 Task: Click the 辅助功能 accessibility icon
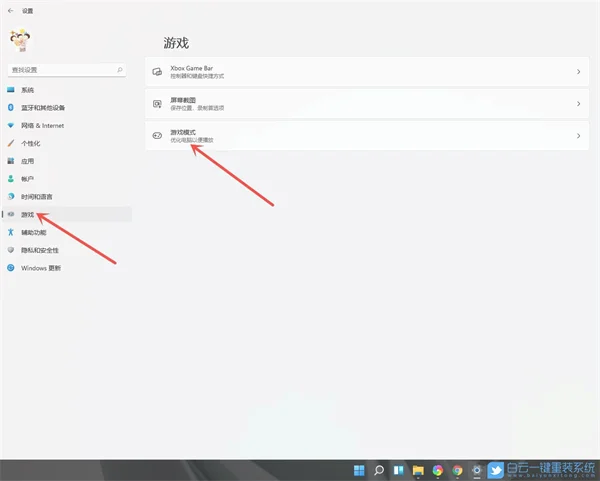(x=11, y=232)
